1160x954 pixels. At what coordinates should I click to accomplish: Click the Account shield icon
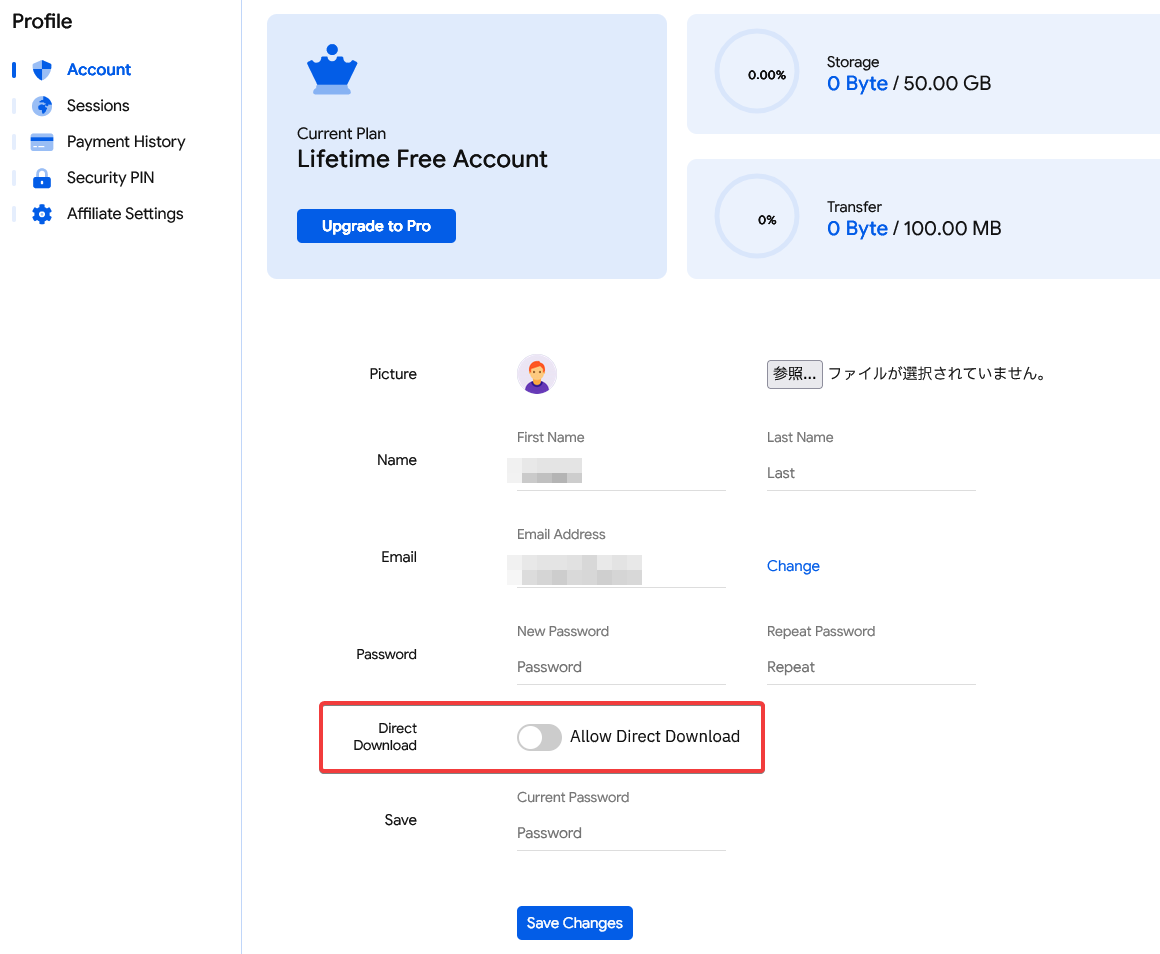pos(42,70)
